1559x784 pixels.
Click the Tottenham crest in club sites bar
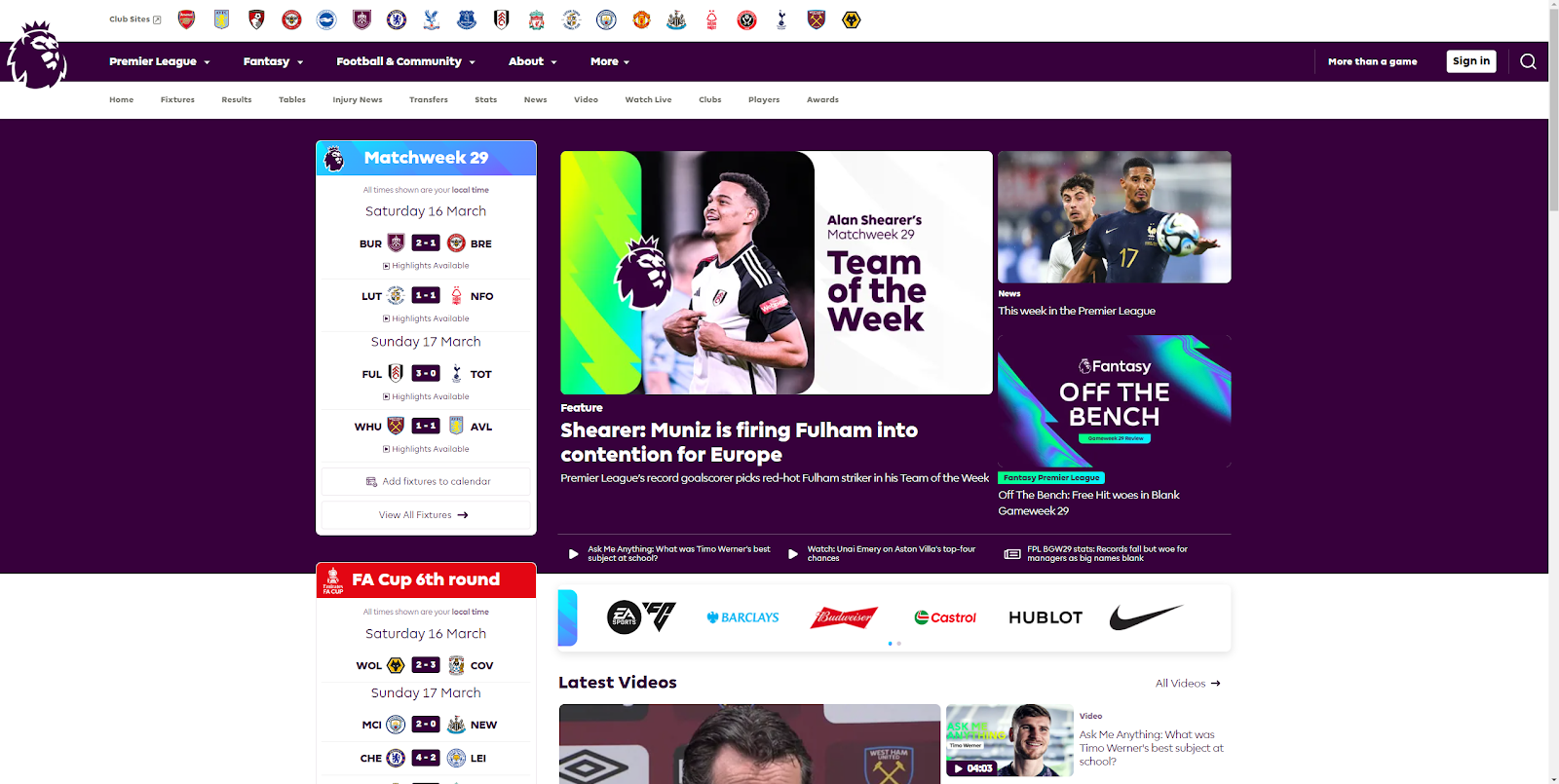coord(781,19)
